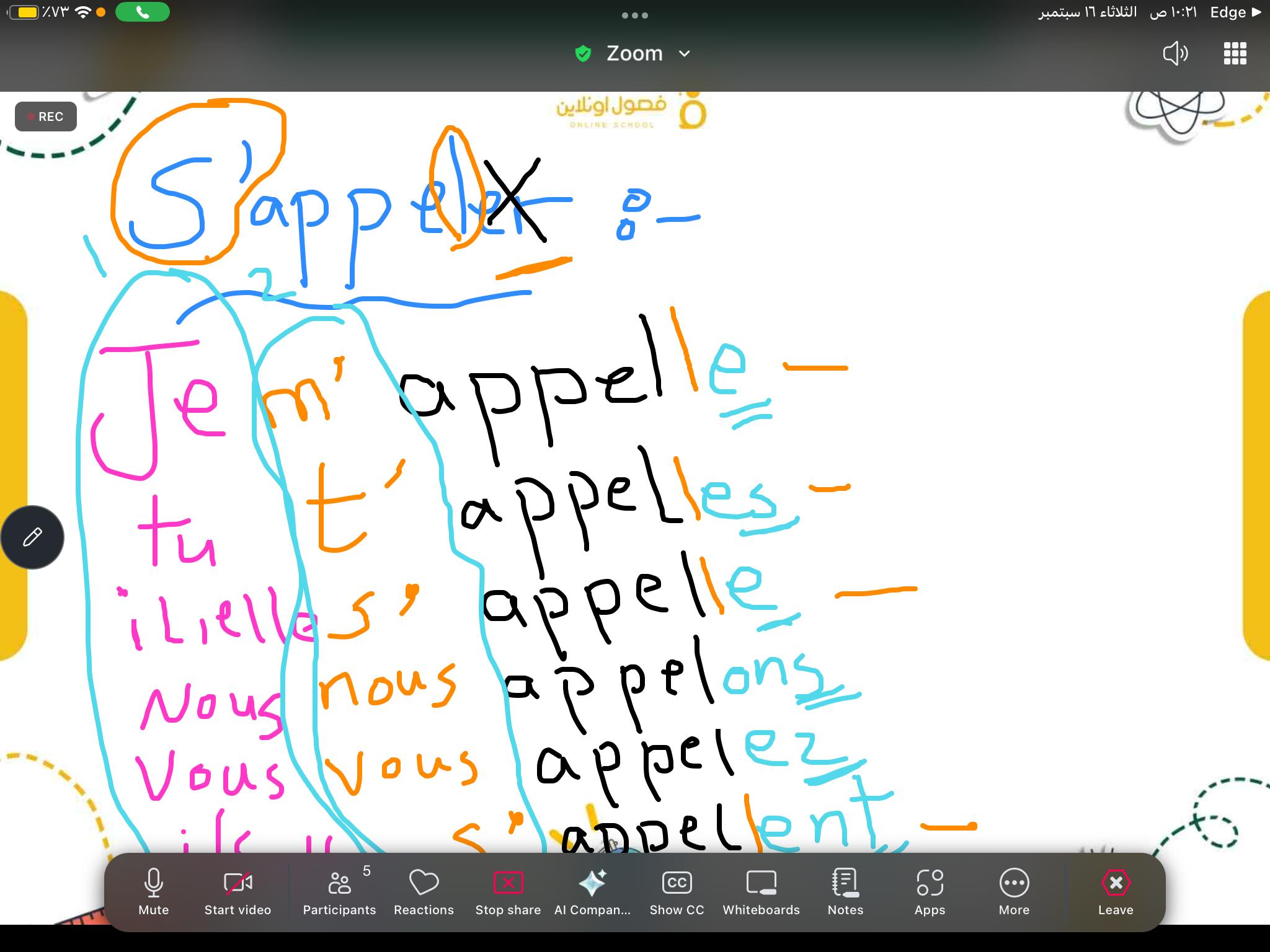Stop the screen share
Image resolution: width=1270 pixels, height=952 pixels.
(x=508, y=891)
